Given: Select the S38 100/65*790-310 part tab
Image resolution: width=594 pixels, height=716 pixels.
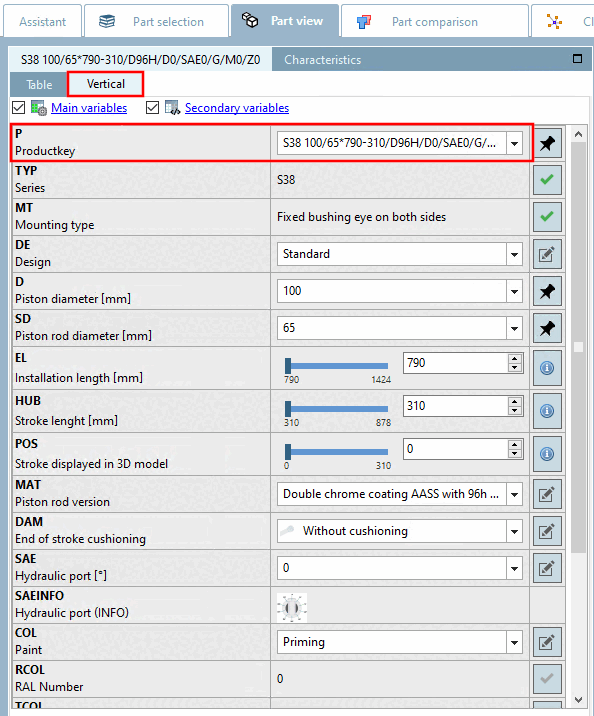Looking at the screenshot, I should (x=141, y=60).
